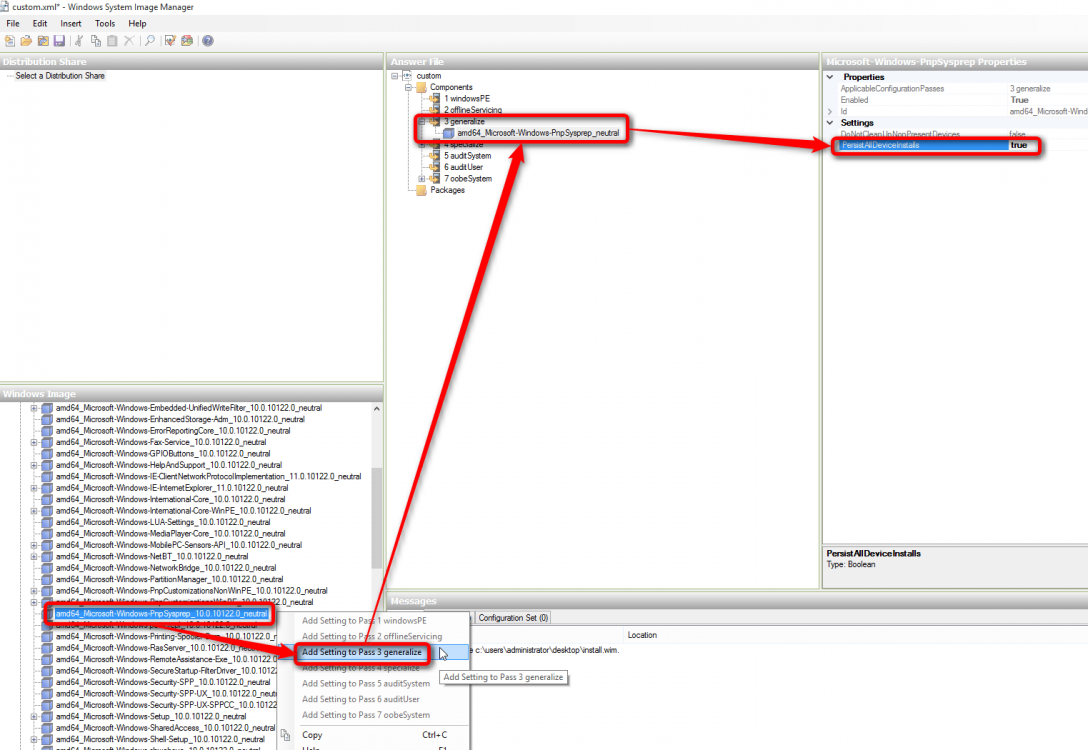The image size is (1088, 750).
Task: Open Help via the blue question mark icon
Action: (207, 41)
